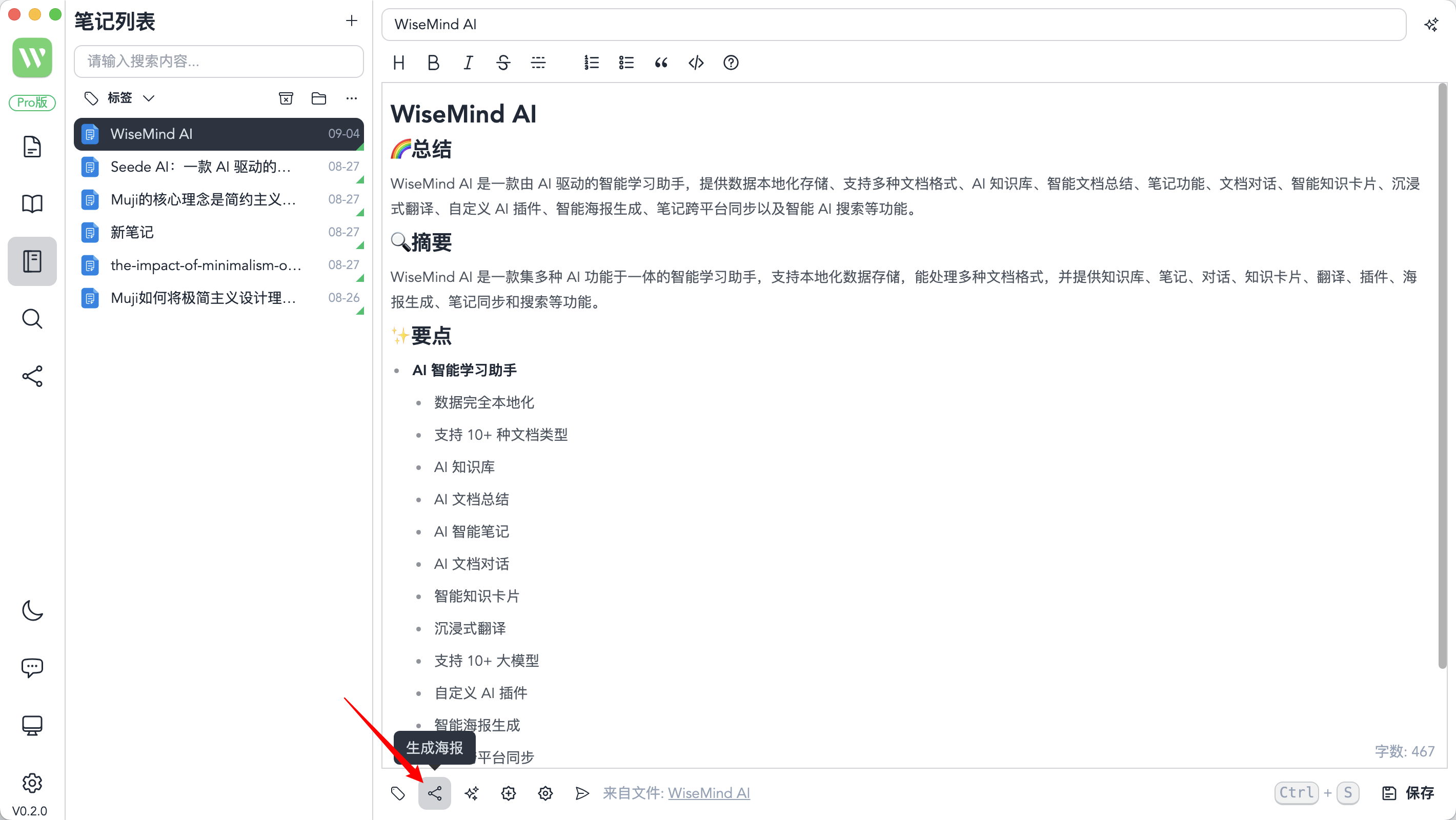The image size is (1456, 820).
Task: Toggle strikethrough formatting
Action: 503,63
